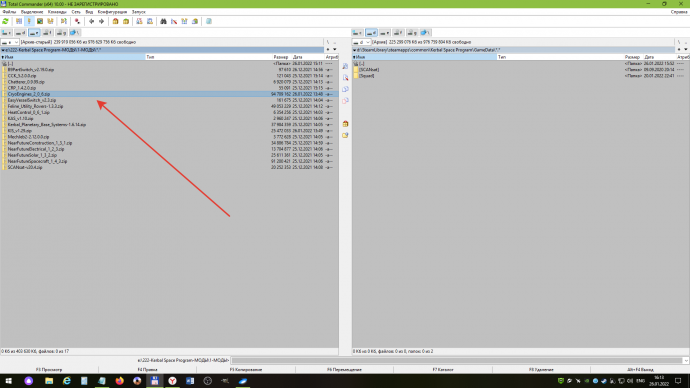690x388 pixels.
Task: Click F3 Просмотр button
Action: click(49, 370)
